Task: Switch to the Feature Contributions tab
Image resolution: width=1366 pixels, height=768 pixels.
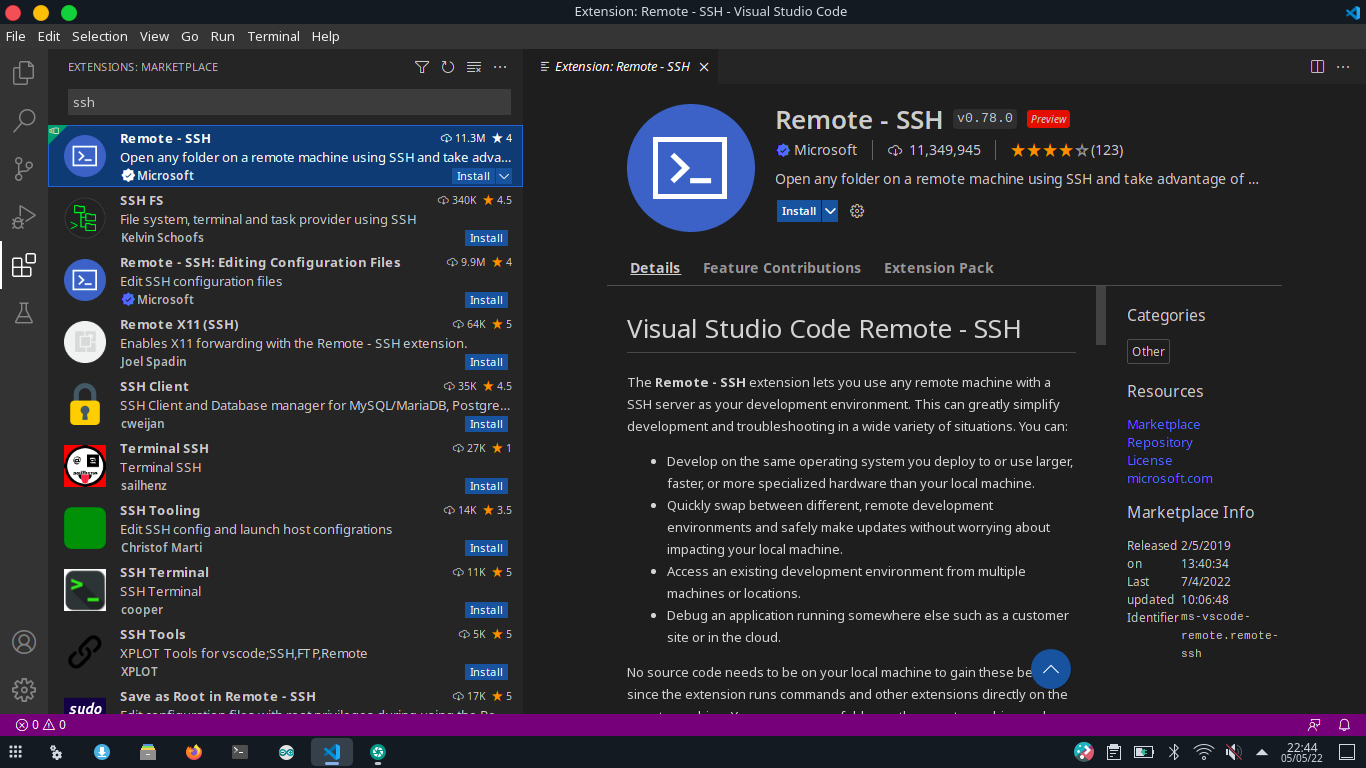Action: coord(782,268)
